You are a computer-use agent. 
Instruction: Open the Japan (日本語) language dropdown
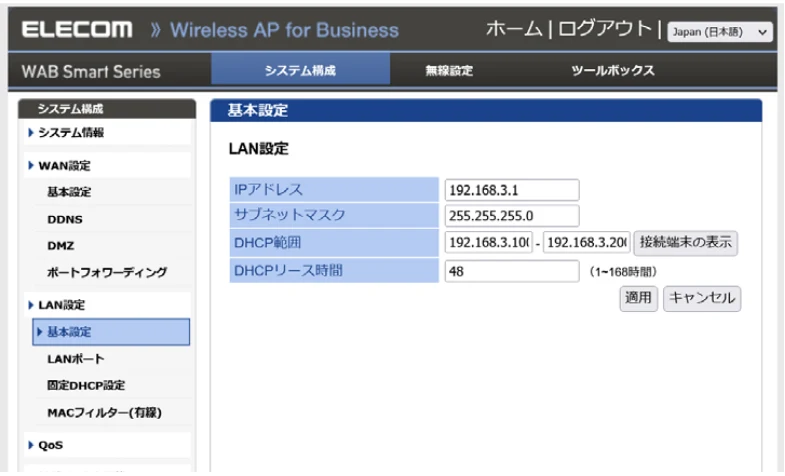(719, 32)
